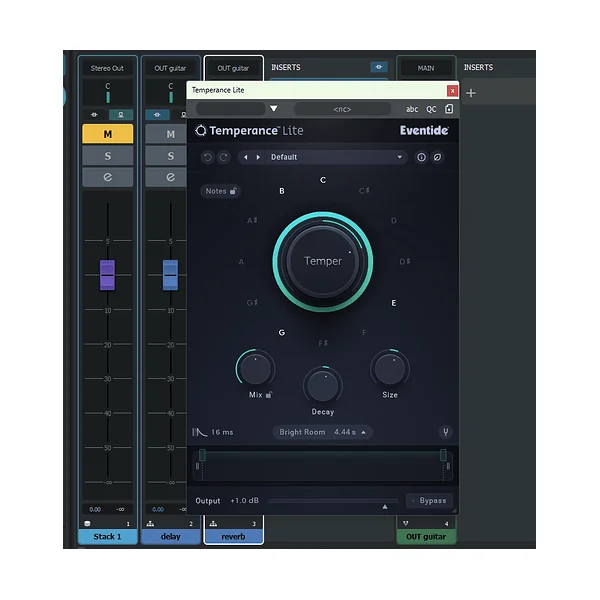Click the Eventide logo
Viewport: 600px width, 600px height.
424,130
